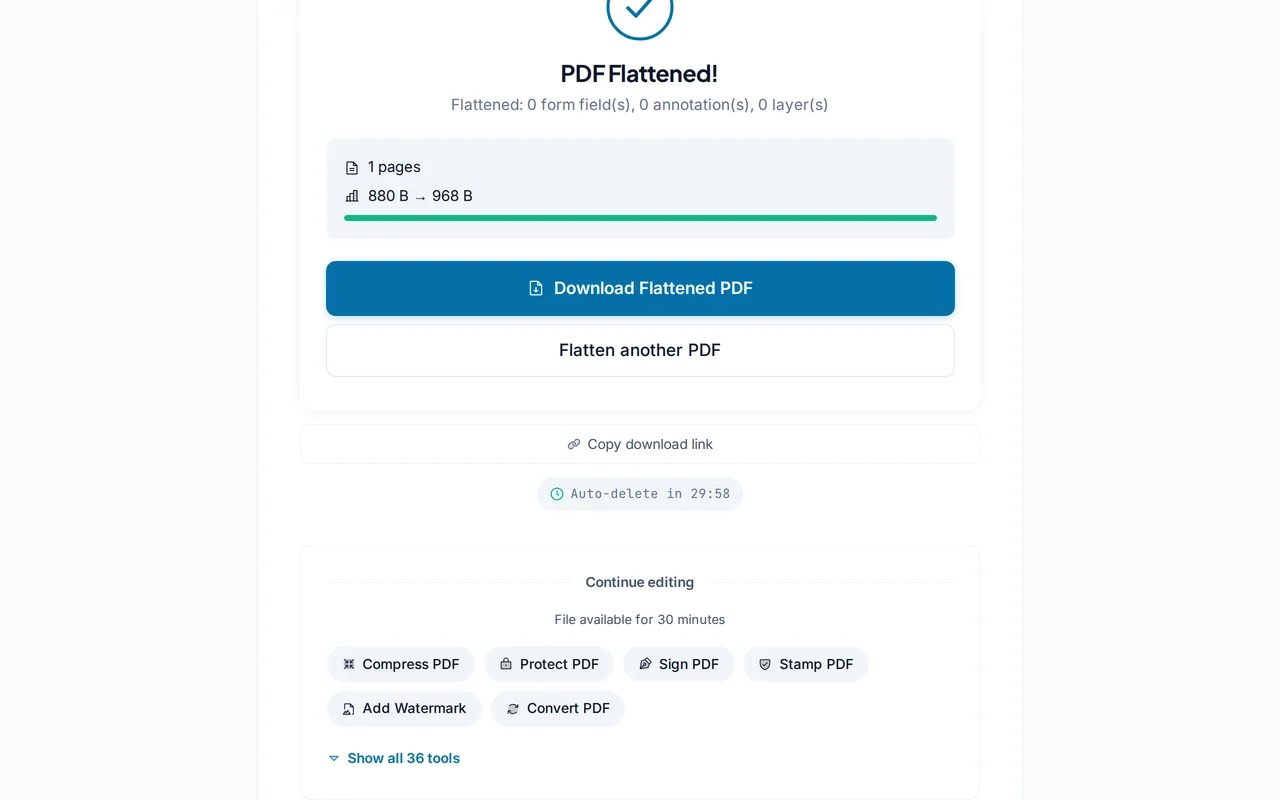Click the file icon inside the download button
Screen dimensions: 1280x800
click(x=536, y=288)
